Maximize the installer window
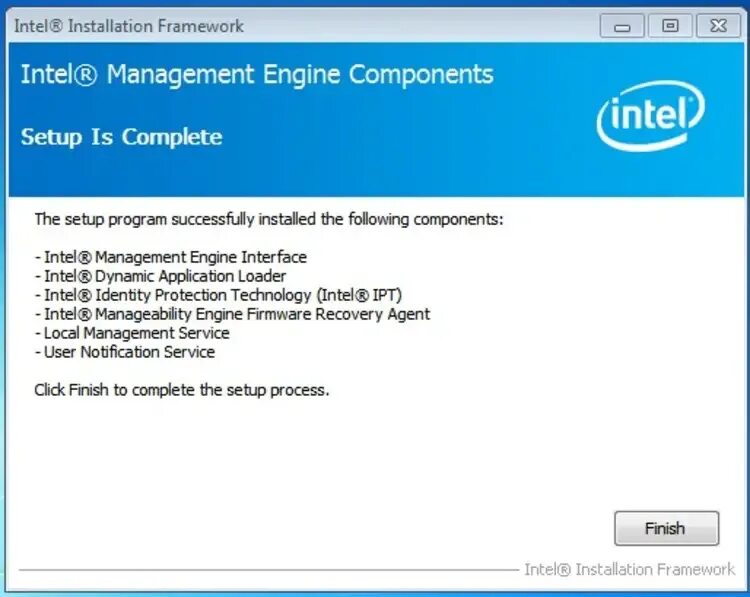 point(670,26)
